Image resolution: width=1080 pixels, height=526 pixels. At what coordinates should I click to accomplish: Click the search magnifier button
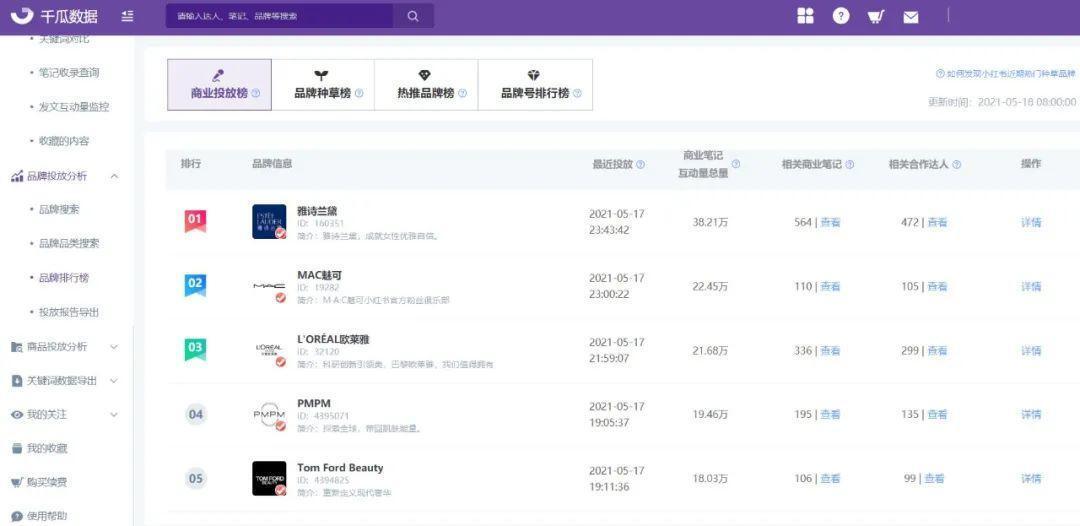pyautogui.click(x=413, y=17)
